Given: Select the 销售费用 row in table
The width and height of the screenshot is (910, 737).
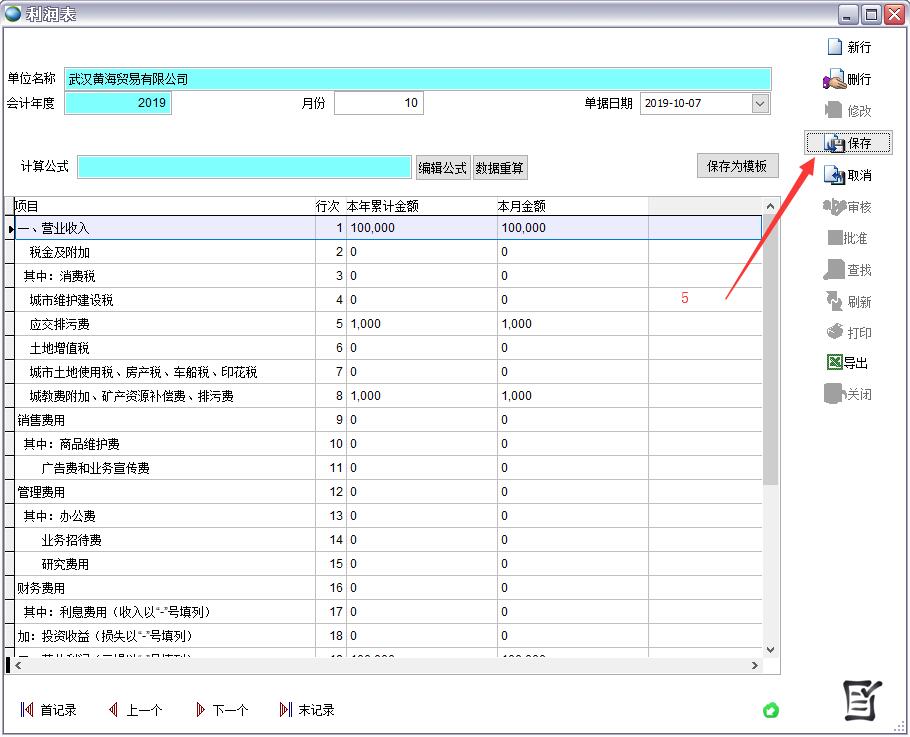Looking at the screenshot, I should coord(160,420).
